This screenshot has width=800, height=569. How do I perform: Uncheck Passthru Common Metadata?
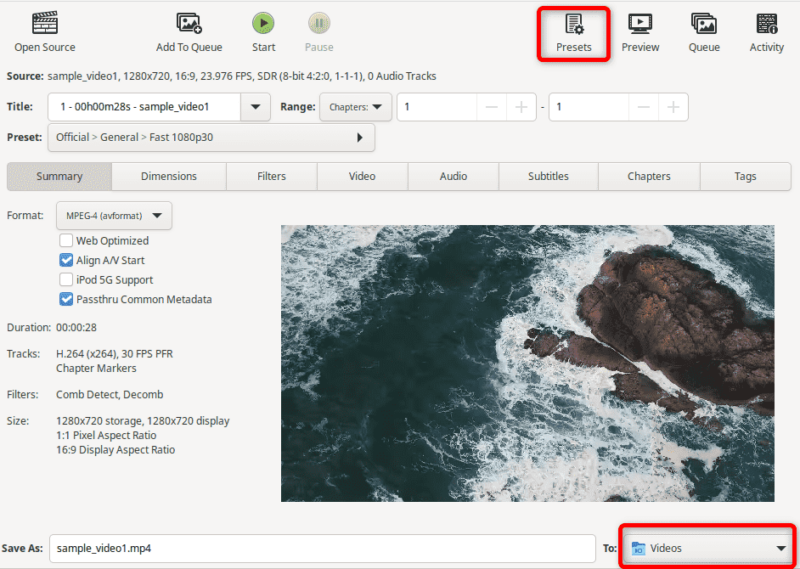point(66,299)
